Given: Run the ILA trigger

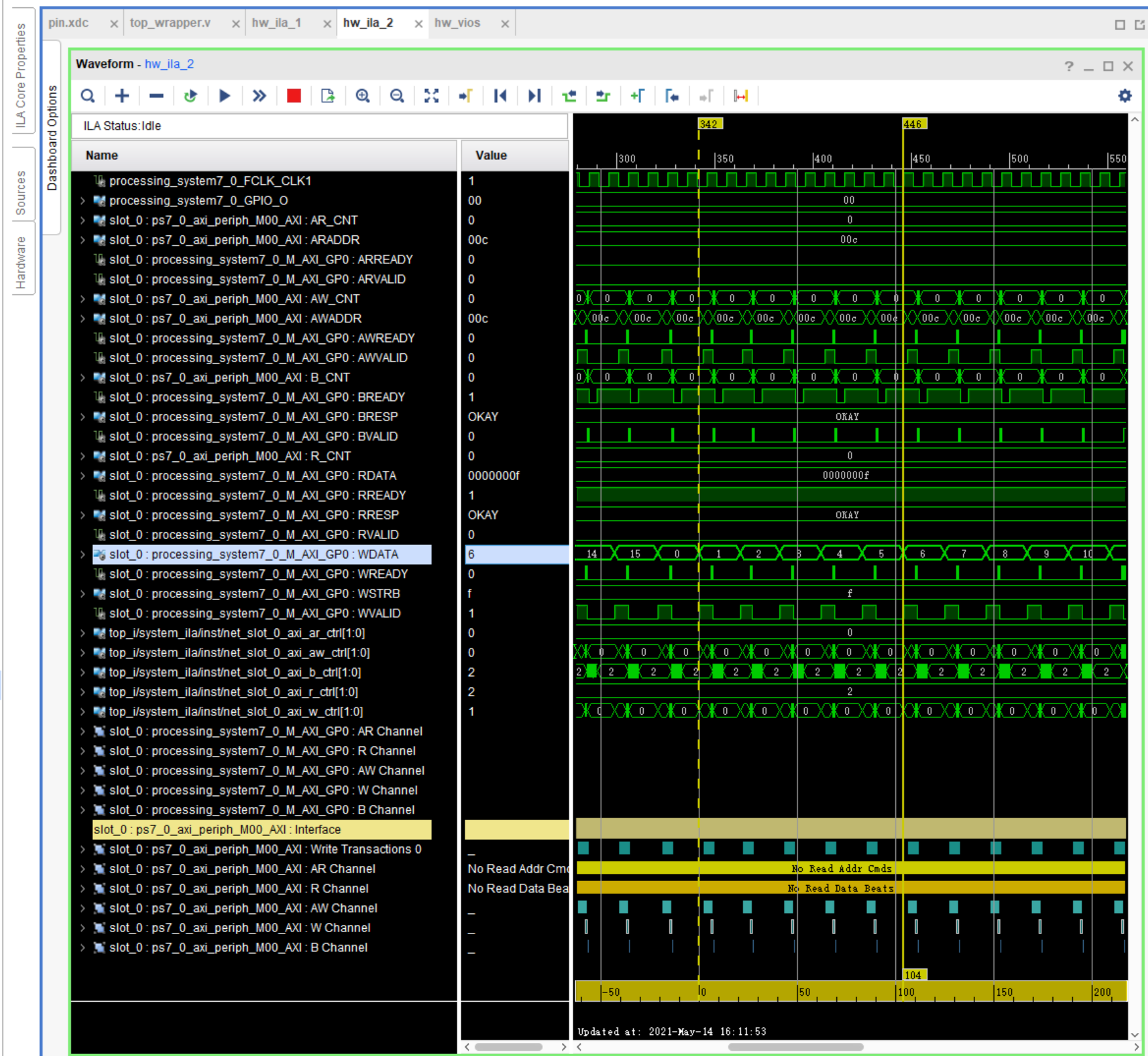Looking at the screenshot, I should [x=225, y=96].
